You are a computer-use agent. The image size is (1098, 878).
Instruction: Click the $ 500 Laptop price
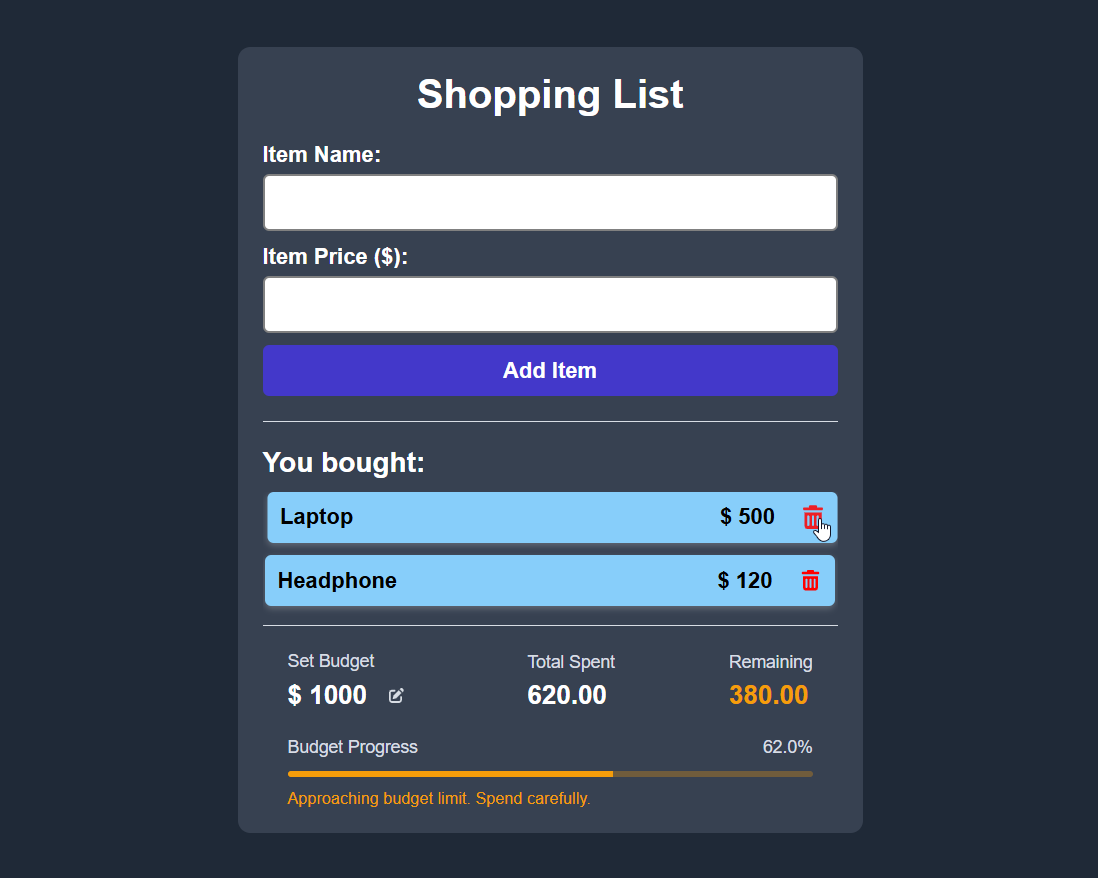click(x=747, y=517)
